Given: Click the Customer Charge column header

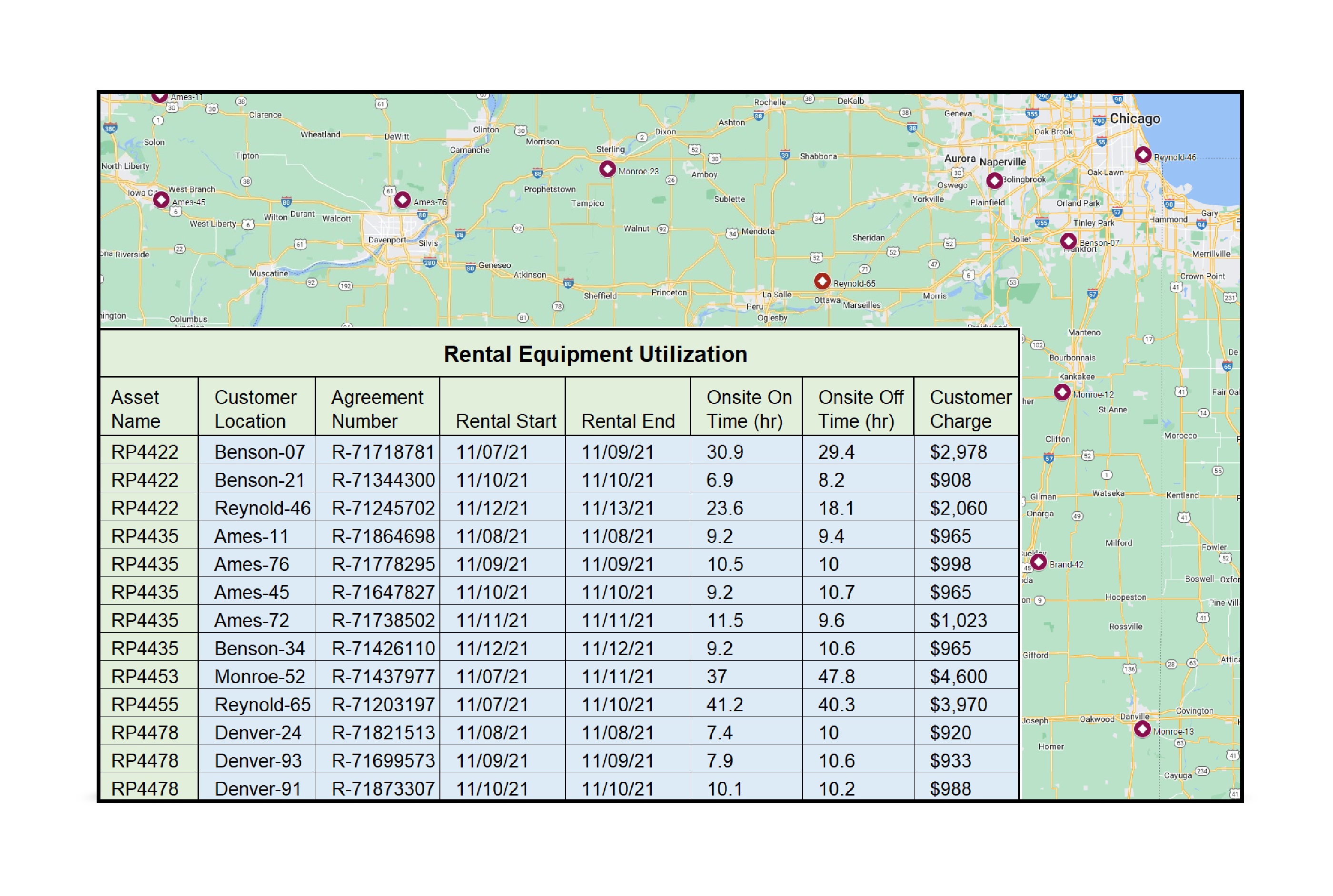Looking at the screenshot, I should pos(966,406).
